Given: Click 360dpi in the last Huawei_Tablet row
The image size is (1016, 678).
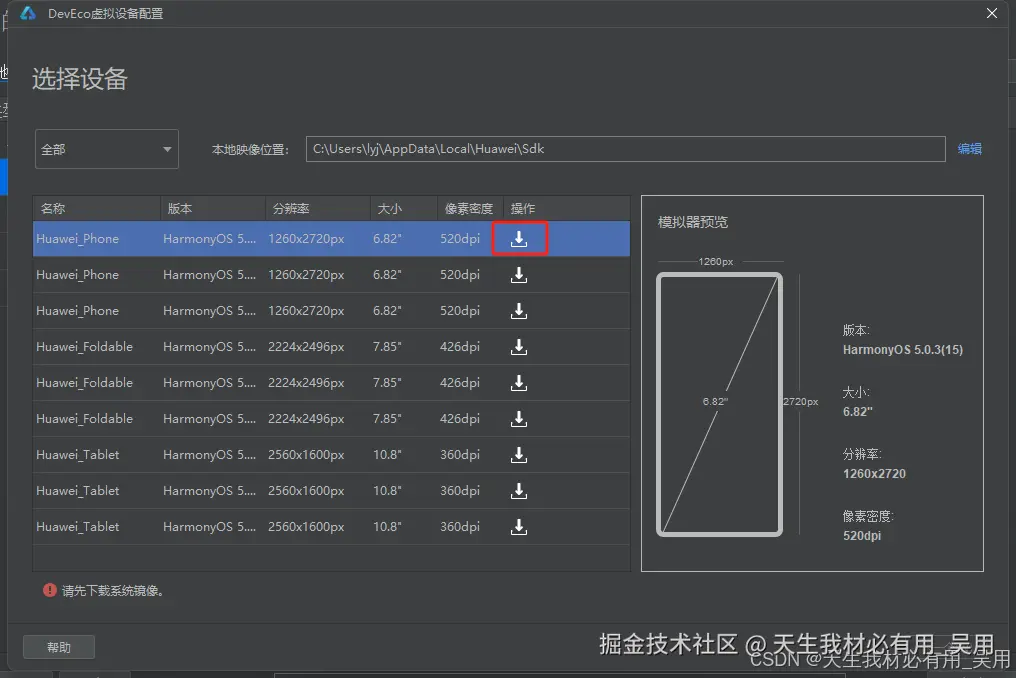Looking at the screenshot, I should pos(460,527).
